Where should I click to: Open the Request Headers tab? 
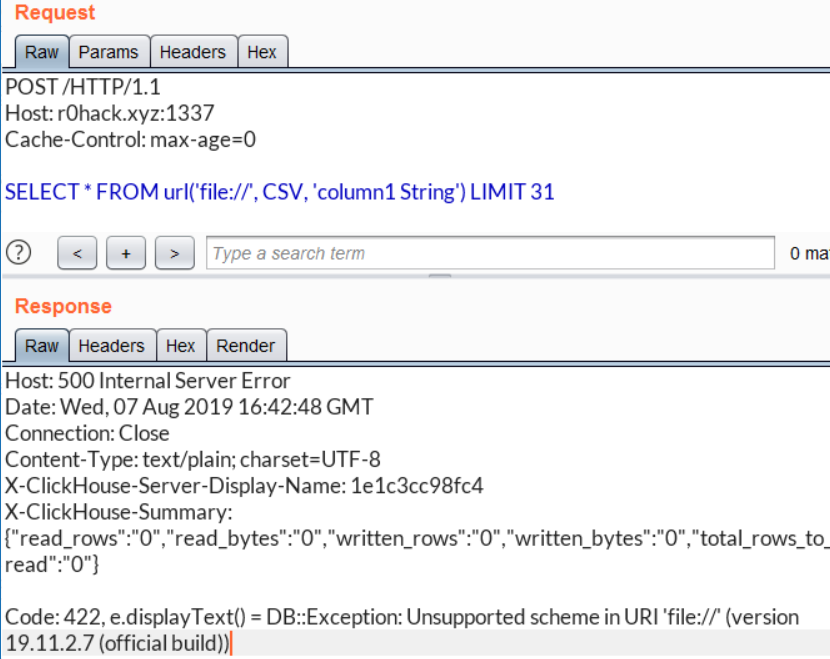click(193, 52)
